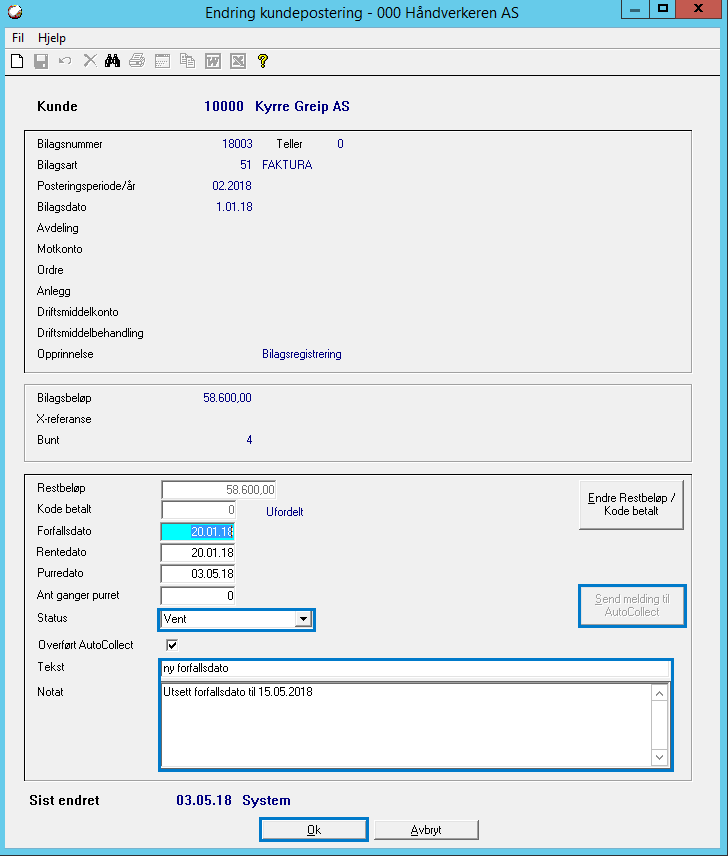The image size is (728, 856).
Task: Click customer name Kyrre Greip AS
Action: (x=302, y=106)
